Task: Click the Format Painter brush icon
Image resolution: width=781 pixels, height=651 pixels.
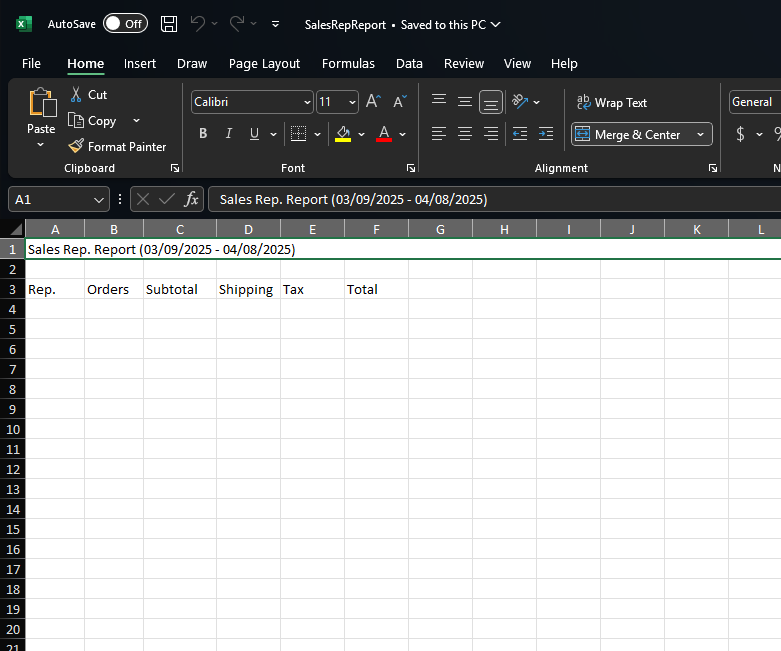Action: tap(76, 146)
